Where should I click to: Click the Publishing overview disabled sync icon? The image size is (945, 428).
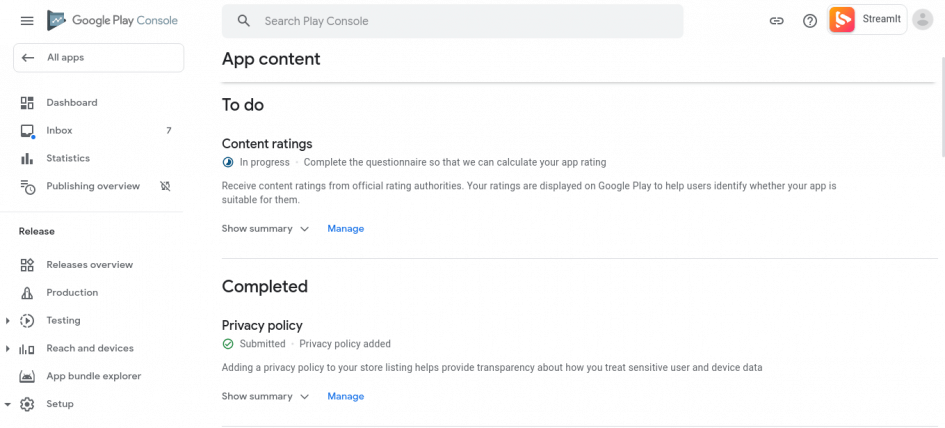(x=166, y=186)
